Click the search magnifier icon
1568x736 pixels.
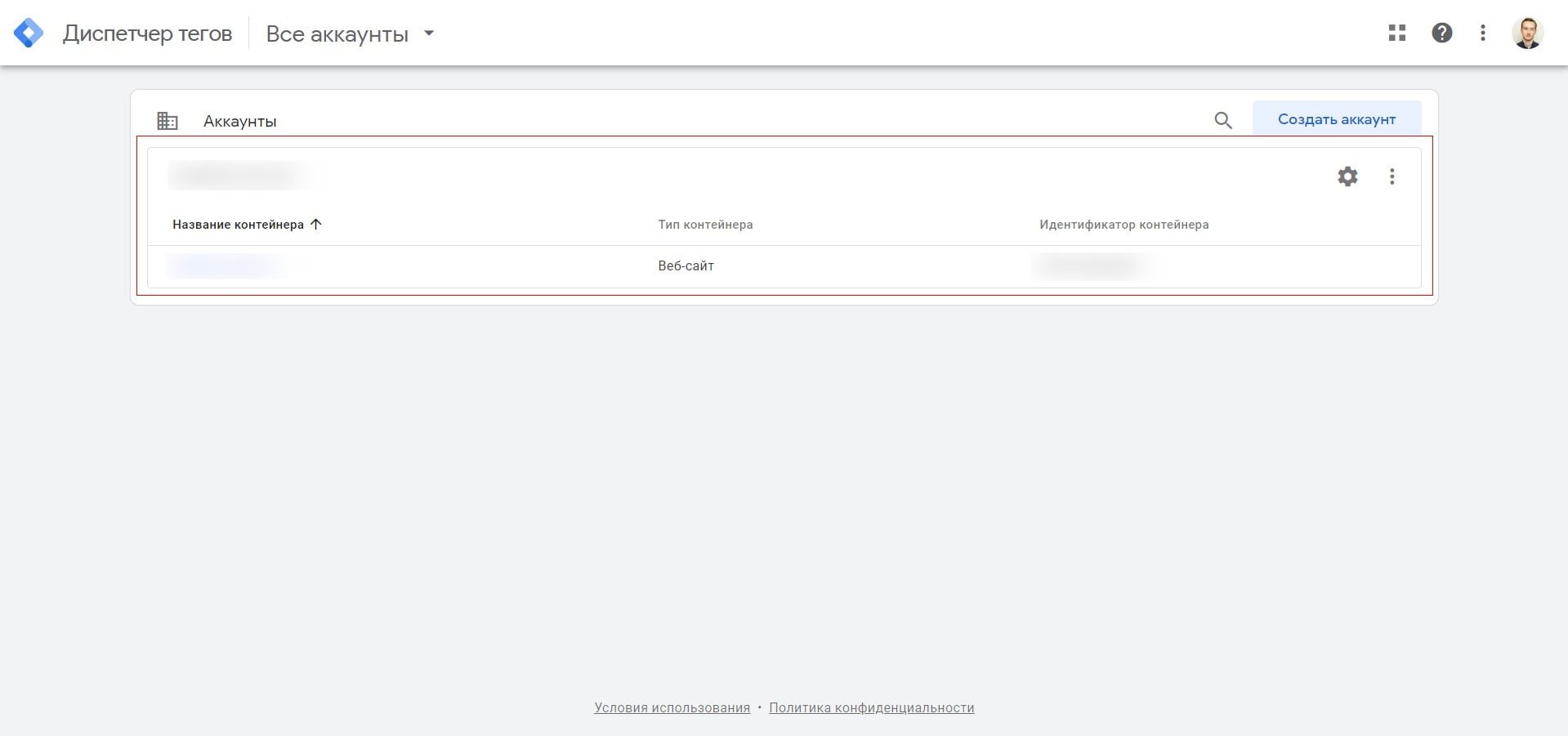(1223, 121)
